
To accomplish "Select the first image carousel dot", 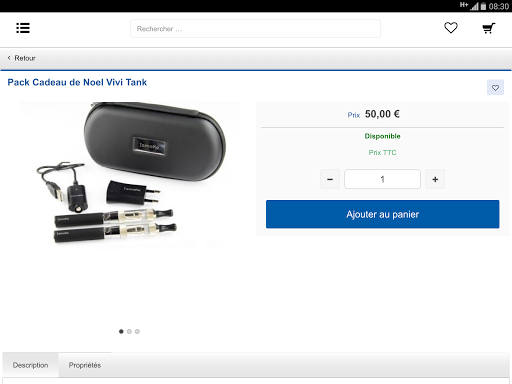I will [121, 331].
